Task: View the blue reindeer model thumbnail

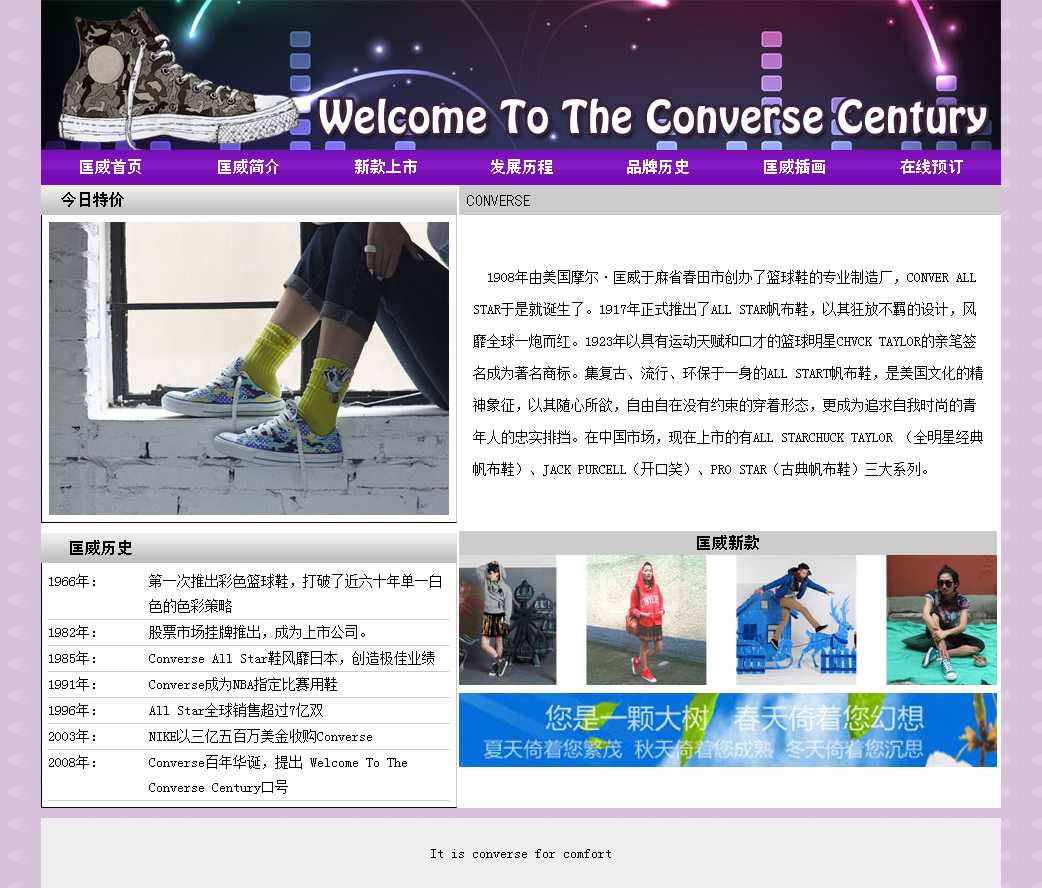Action: (x=796, y=620)
